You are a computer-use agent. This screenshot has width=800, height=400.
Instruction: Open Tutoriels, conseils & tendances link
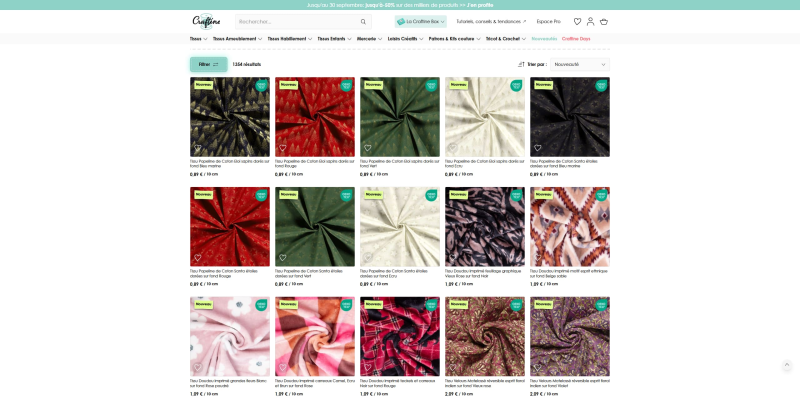(491, 21)
